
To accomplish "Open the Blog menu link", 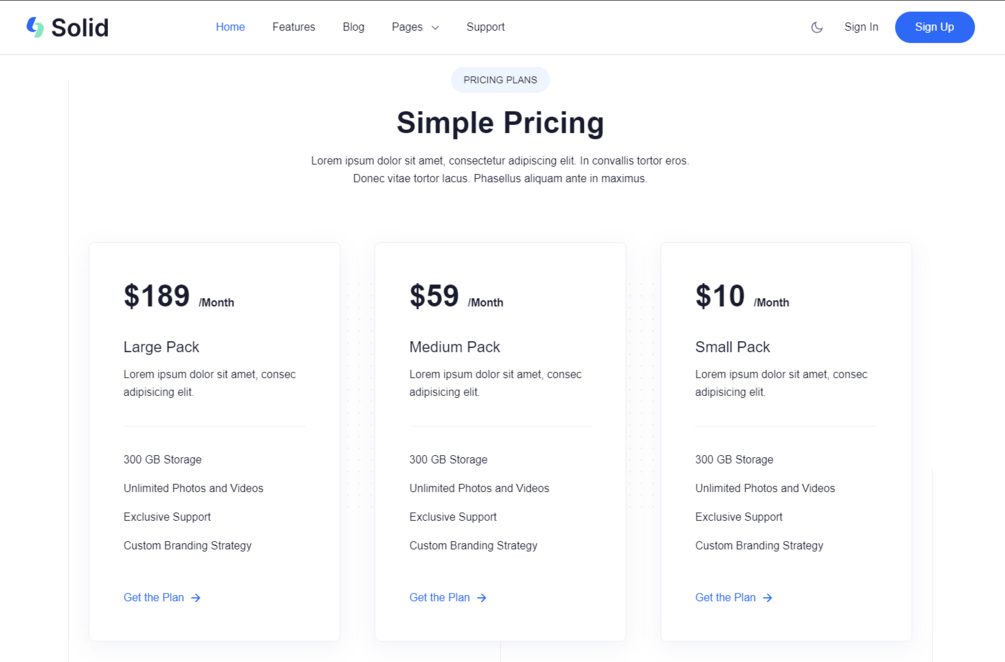I will tap(353, 27).
